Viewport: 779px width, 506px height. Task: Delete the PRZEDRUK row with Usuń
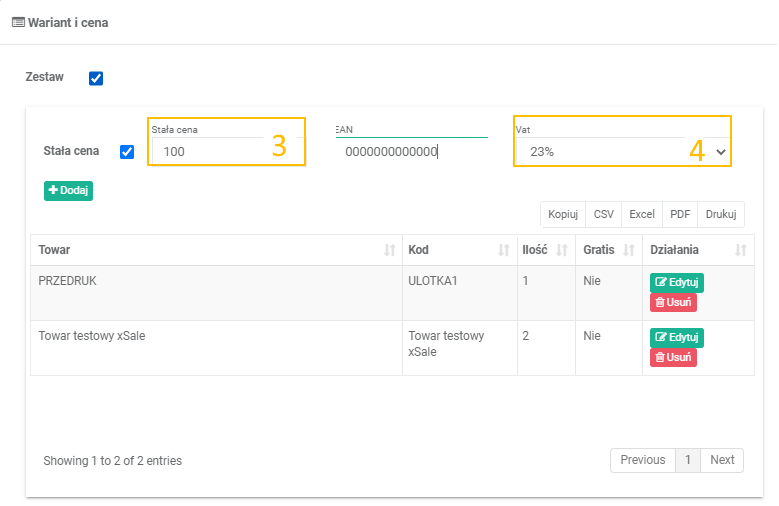coord(673,302)
